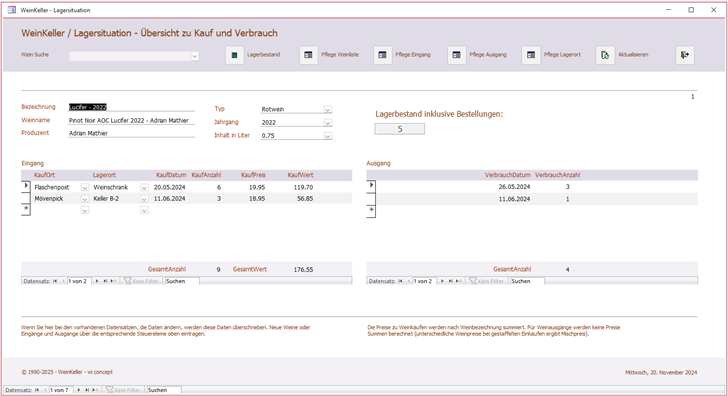Go to next record in Ausgang navigator

click(442, 281)
